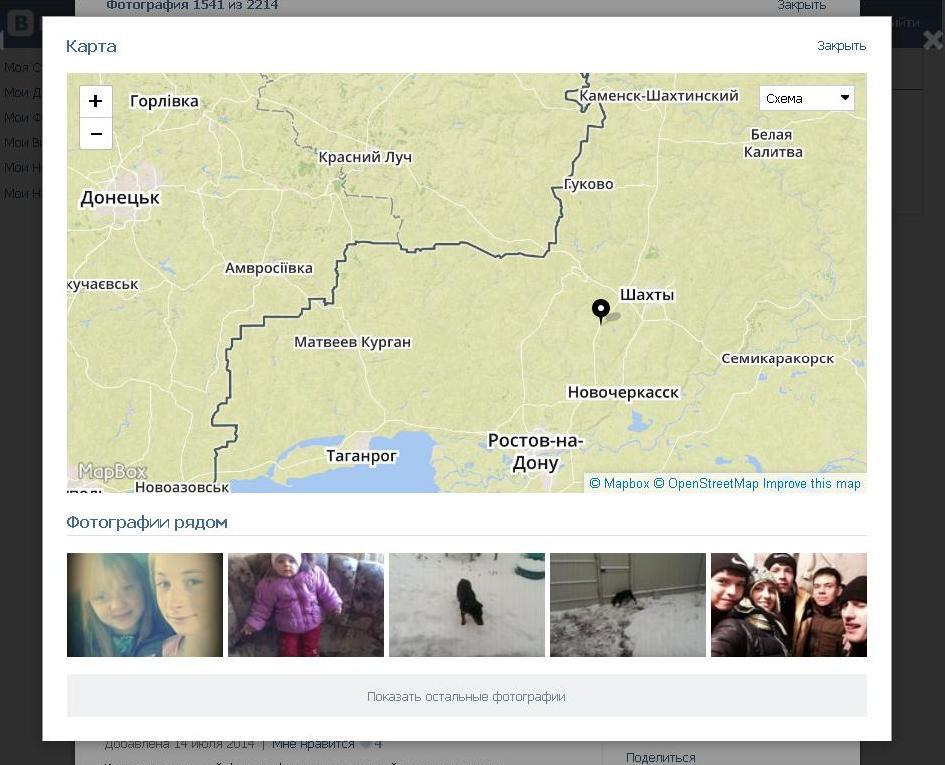Open the group selfie thumbnail
The width and height of the screenshot is (945, 765).
[789, 605]
